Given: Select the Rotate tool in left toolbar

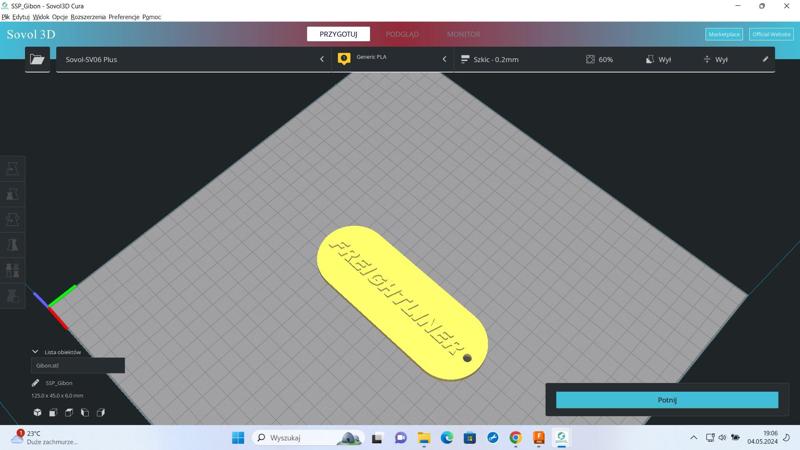Looking at the screenshot, I should [x=13, y=219].
